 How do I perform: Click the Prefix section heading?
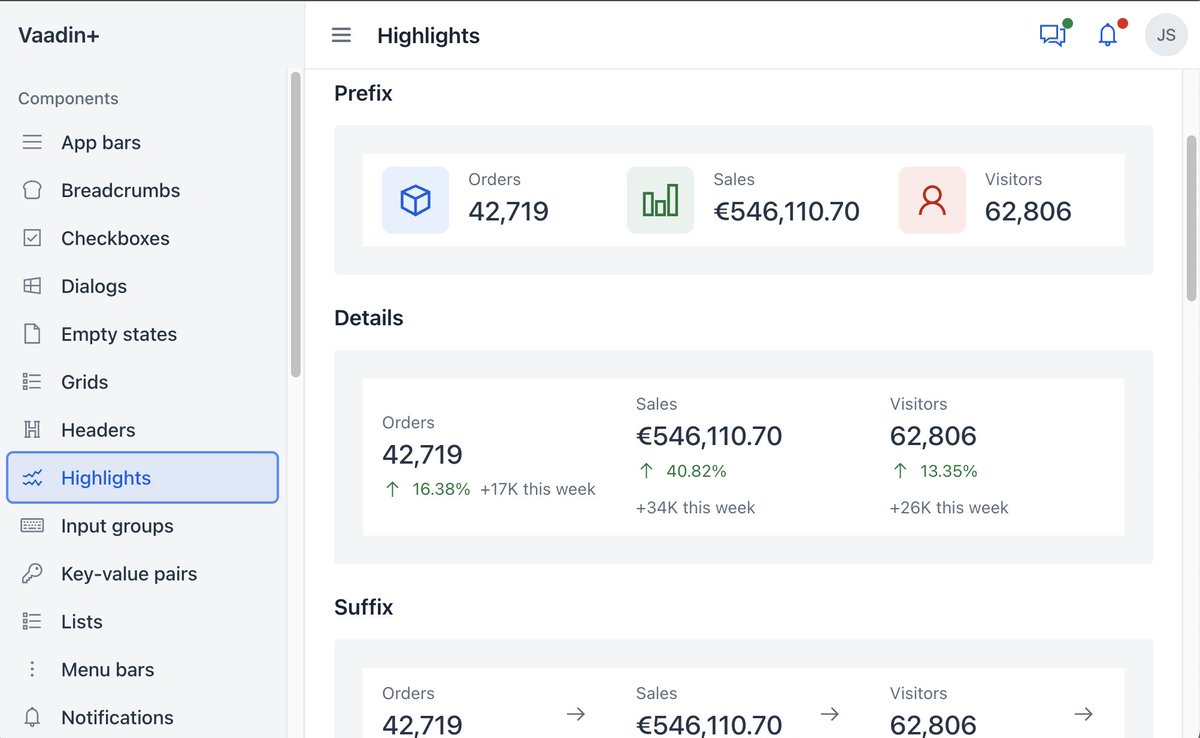[363, 93]
